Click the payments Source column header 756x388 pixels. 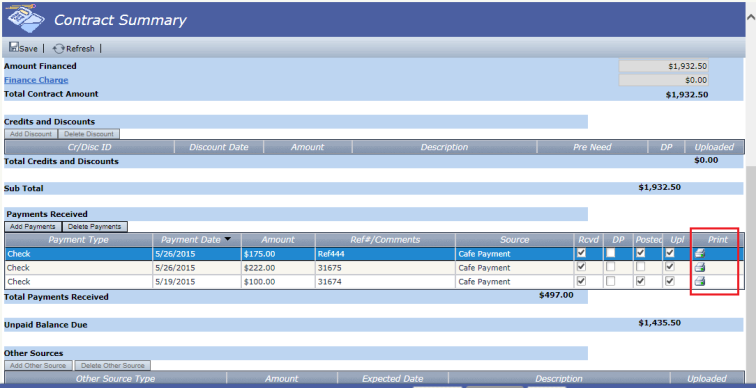tap(514, 240)
